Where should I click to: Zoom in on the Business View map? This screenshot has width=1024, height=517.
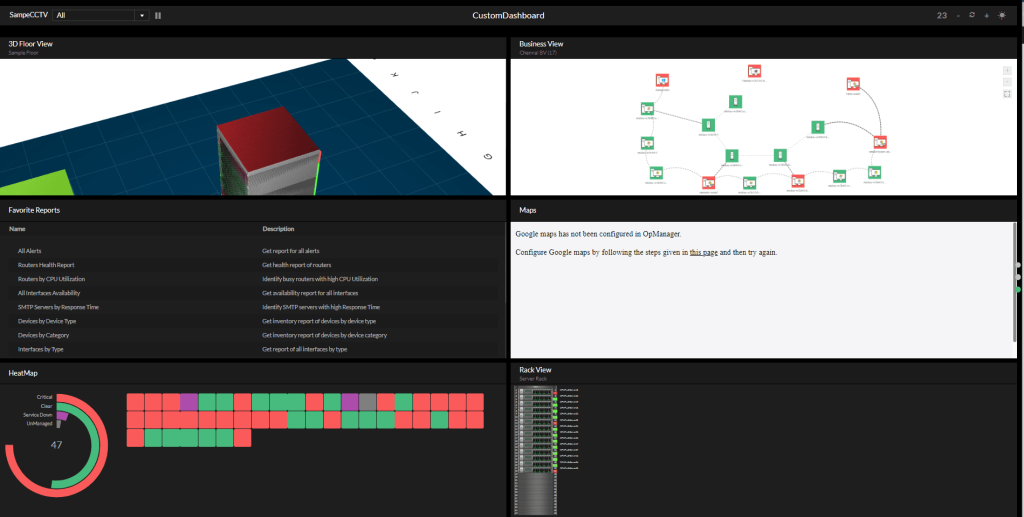coord(1007,71)
